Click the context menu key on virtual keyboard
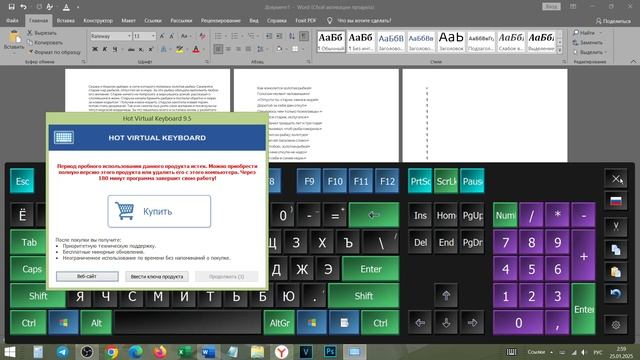The image size is (640, 360). coord(344,323)
